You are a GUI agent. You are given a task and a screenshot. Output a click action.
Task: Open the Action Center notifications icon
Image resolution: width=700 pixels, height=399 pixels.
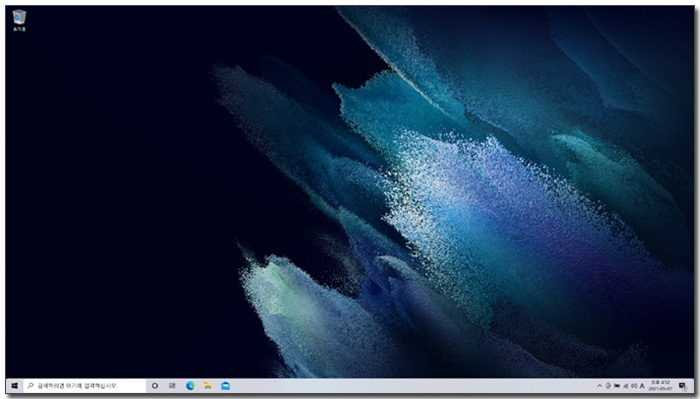(682, 386)
